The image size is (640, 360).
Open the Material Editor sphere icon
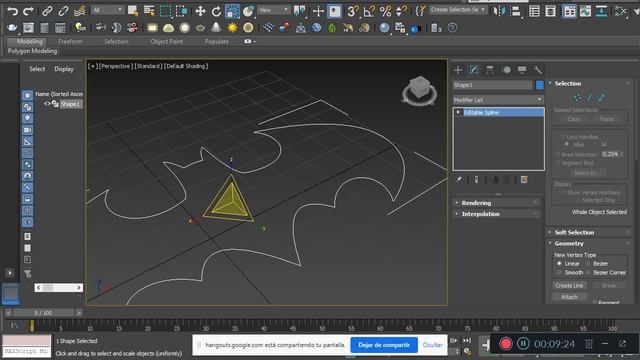384,28
